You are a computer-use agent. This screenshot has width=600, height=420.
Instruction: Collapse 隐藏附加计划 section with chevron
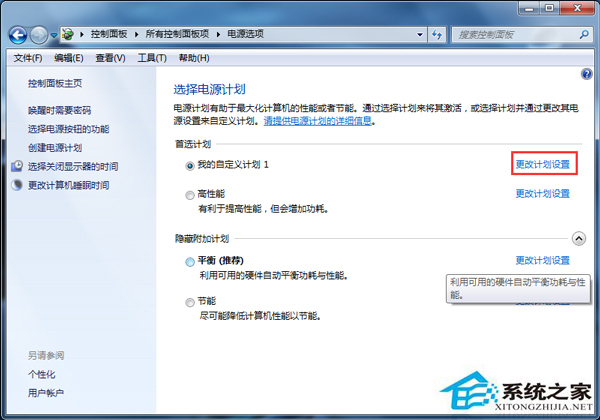point(579,239)
